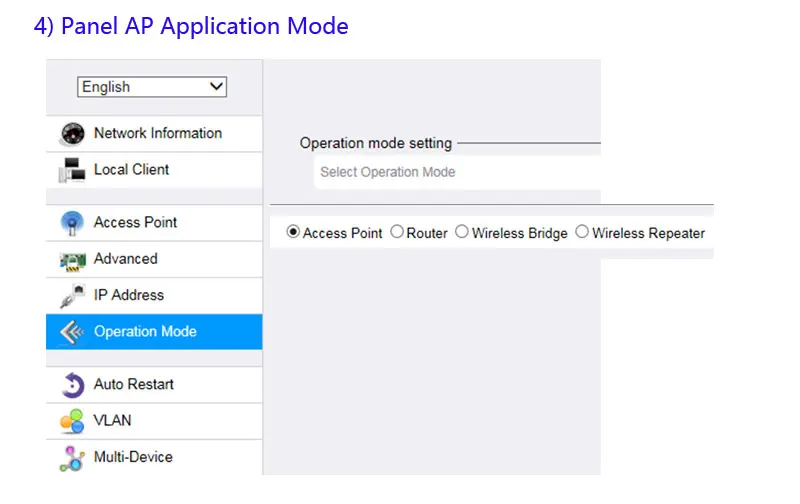Click the Access Point antenna icon
This screenshot has width=800, height=504.
pyautogui.click(x=72, y=223)
